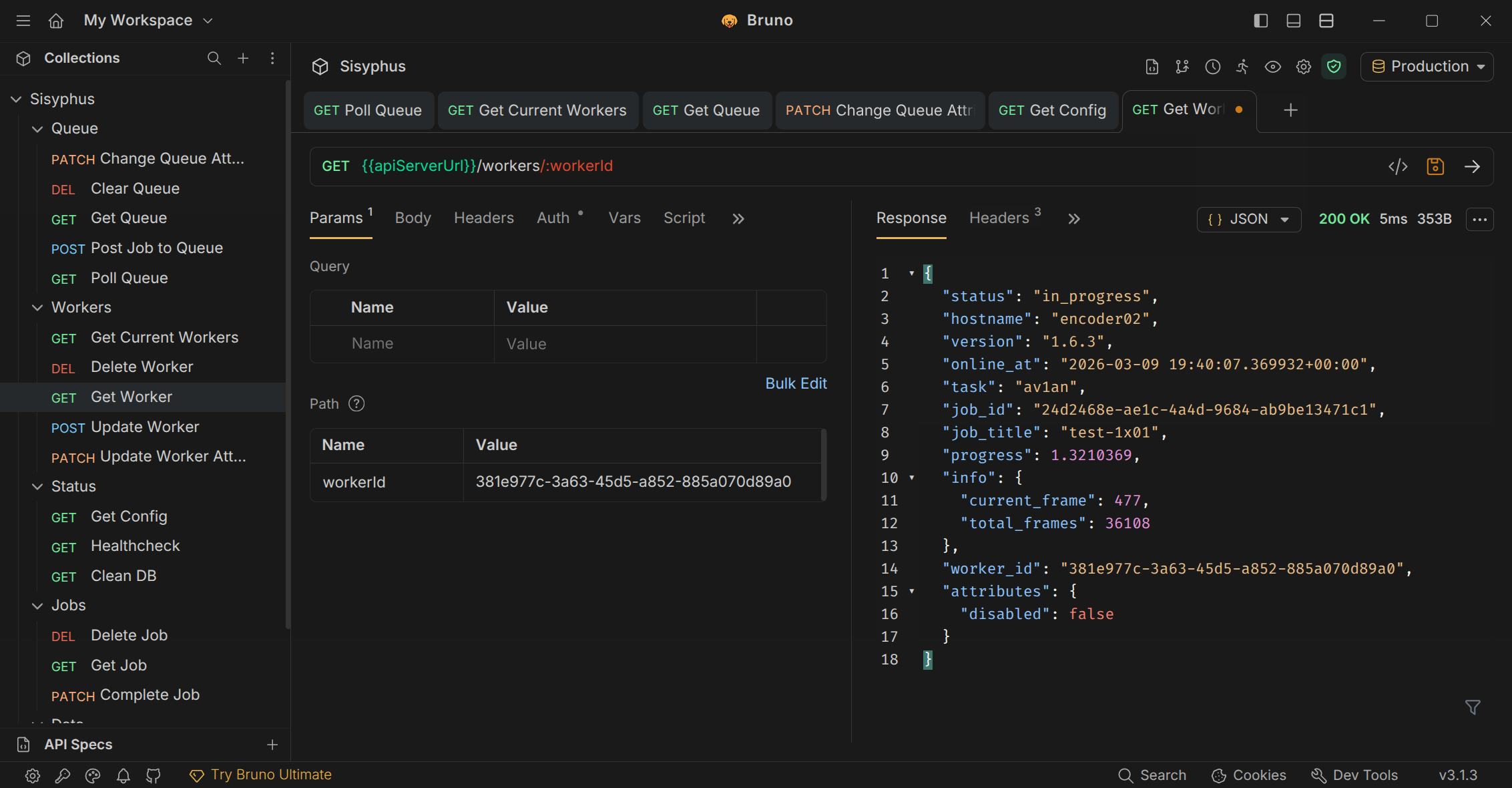Switch to the Body tab

[x=413, y=218]
